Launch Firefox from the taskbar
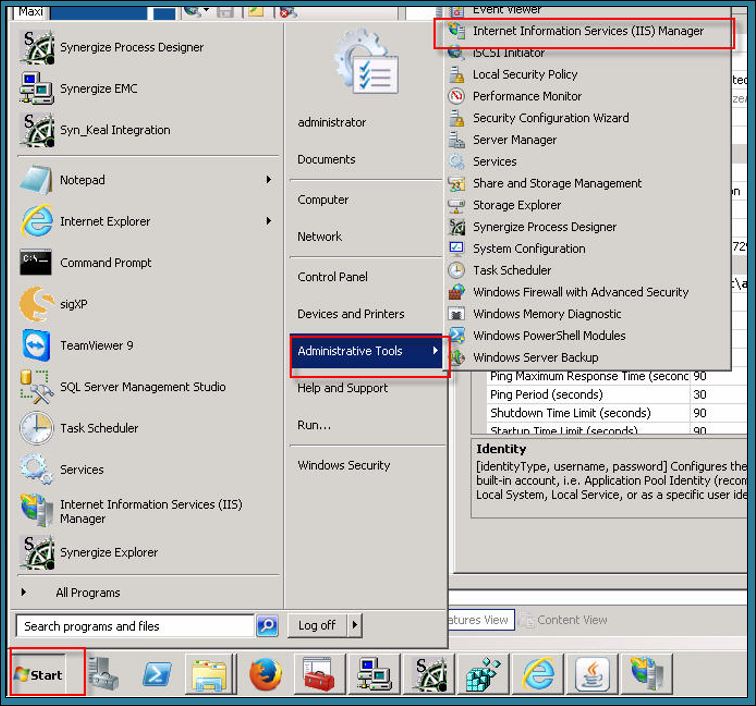This screenshot has width=756, height=706. pos(266,674)
